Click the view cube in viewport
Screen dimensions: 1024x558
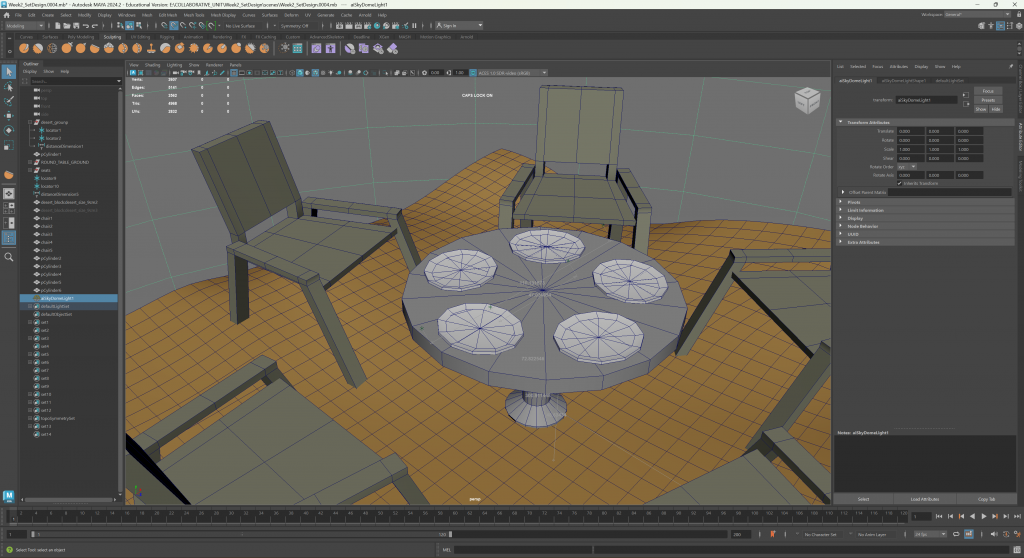pyautogui.click(x=806, y=100)
